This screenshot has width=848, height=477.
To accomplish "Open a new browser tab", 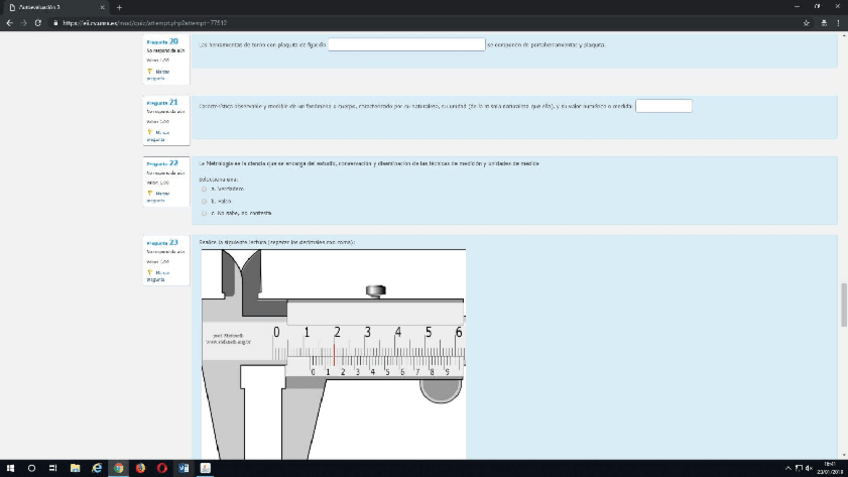I will (119, 7).
